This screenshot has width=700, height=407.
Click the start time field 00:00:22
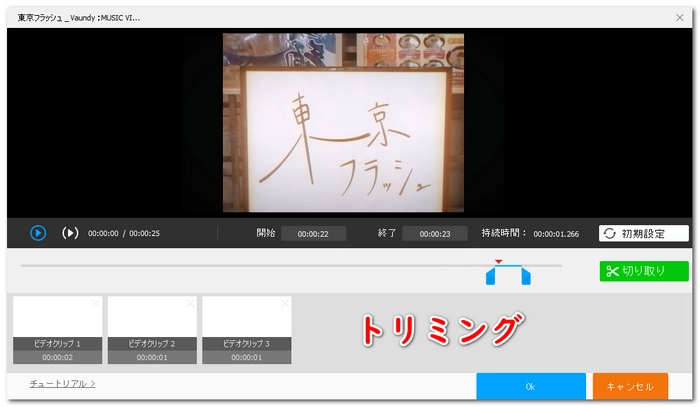[x=313, y=233]
